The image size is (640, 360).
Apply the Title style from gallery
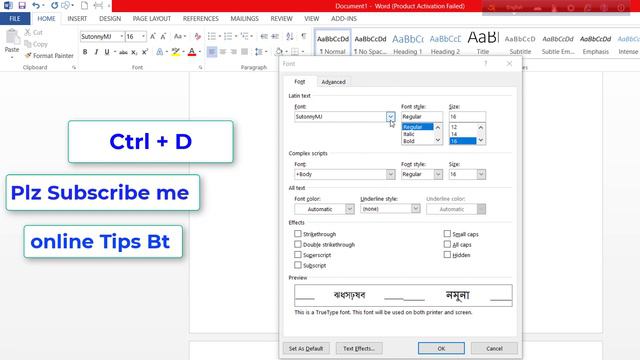point(483,43)
